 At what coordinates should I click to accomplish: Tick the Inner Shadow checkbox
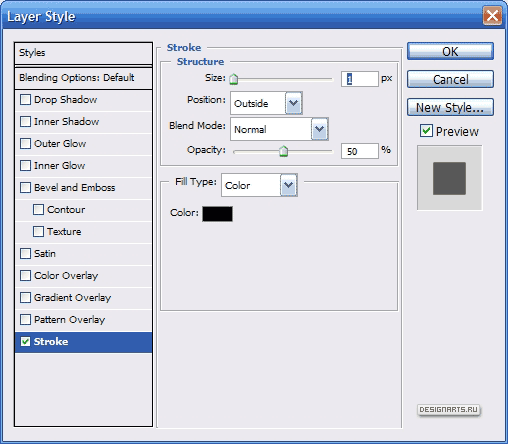pos(25,122)
